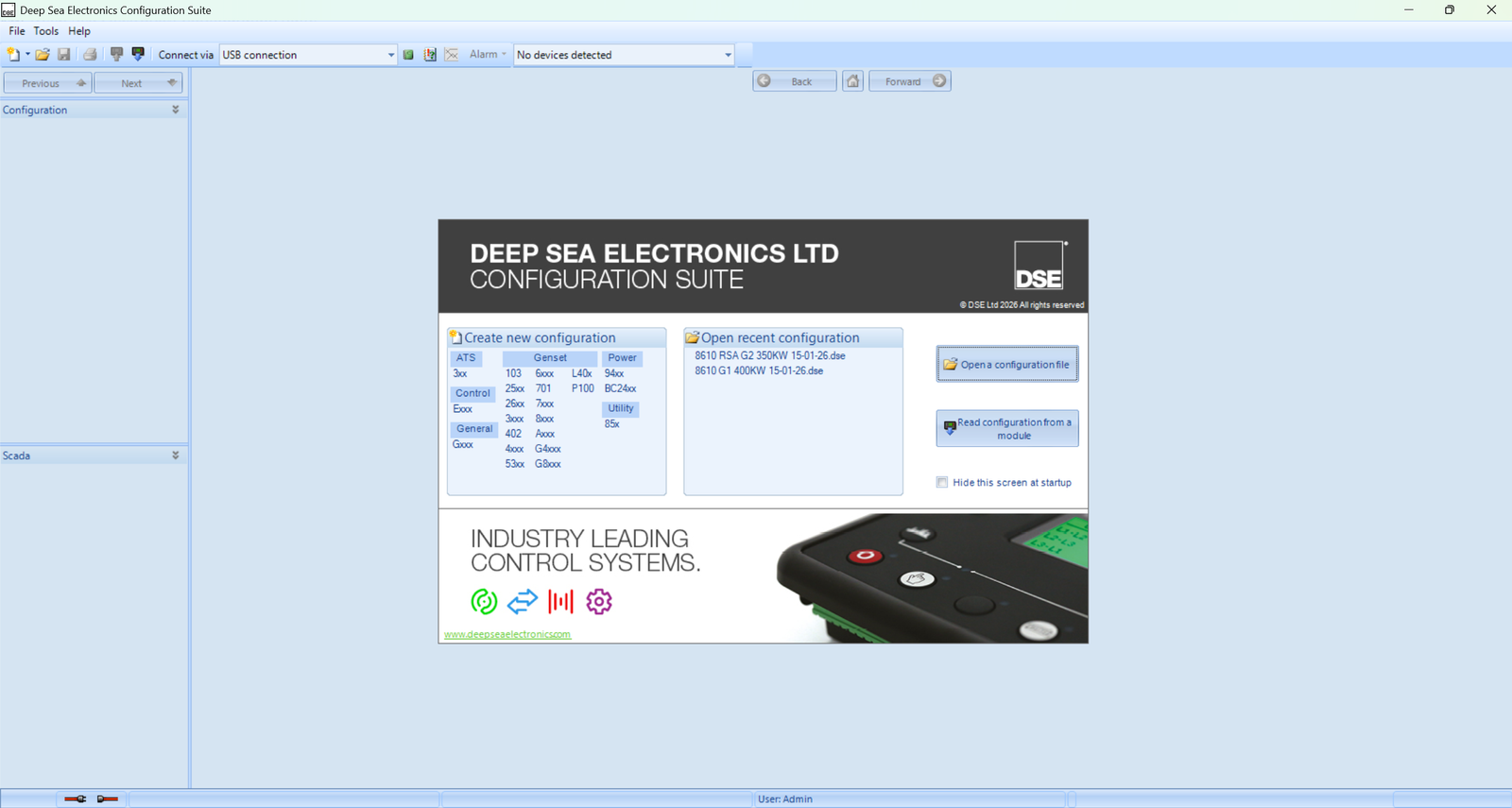Click Open a configuration file button

pyautogui.click(x=1007, y=364)
